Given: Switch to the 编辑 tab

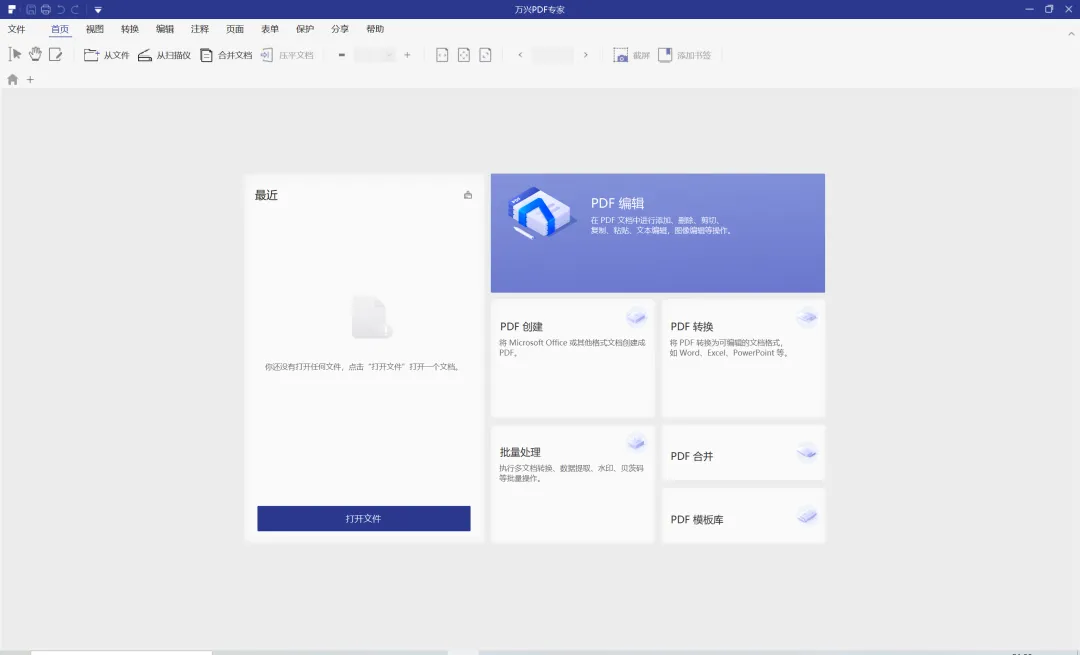Looking at the screenshot, I should (x=165, y=29).
